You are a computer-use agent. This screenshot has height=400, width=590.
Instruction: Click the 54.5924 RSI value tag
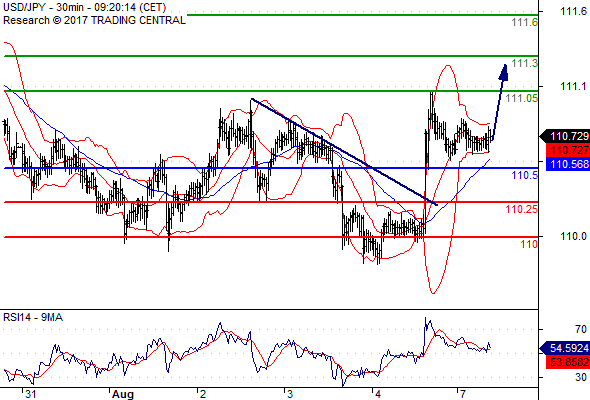tap(565, 348)
